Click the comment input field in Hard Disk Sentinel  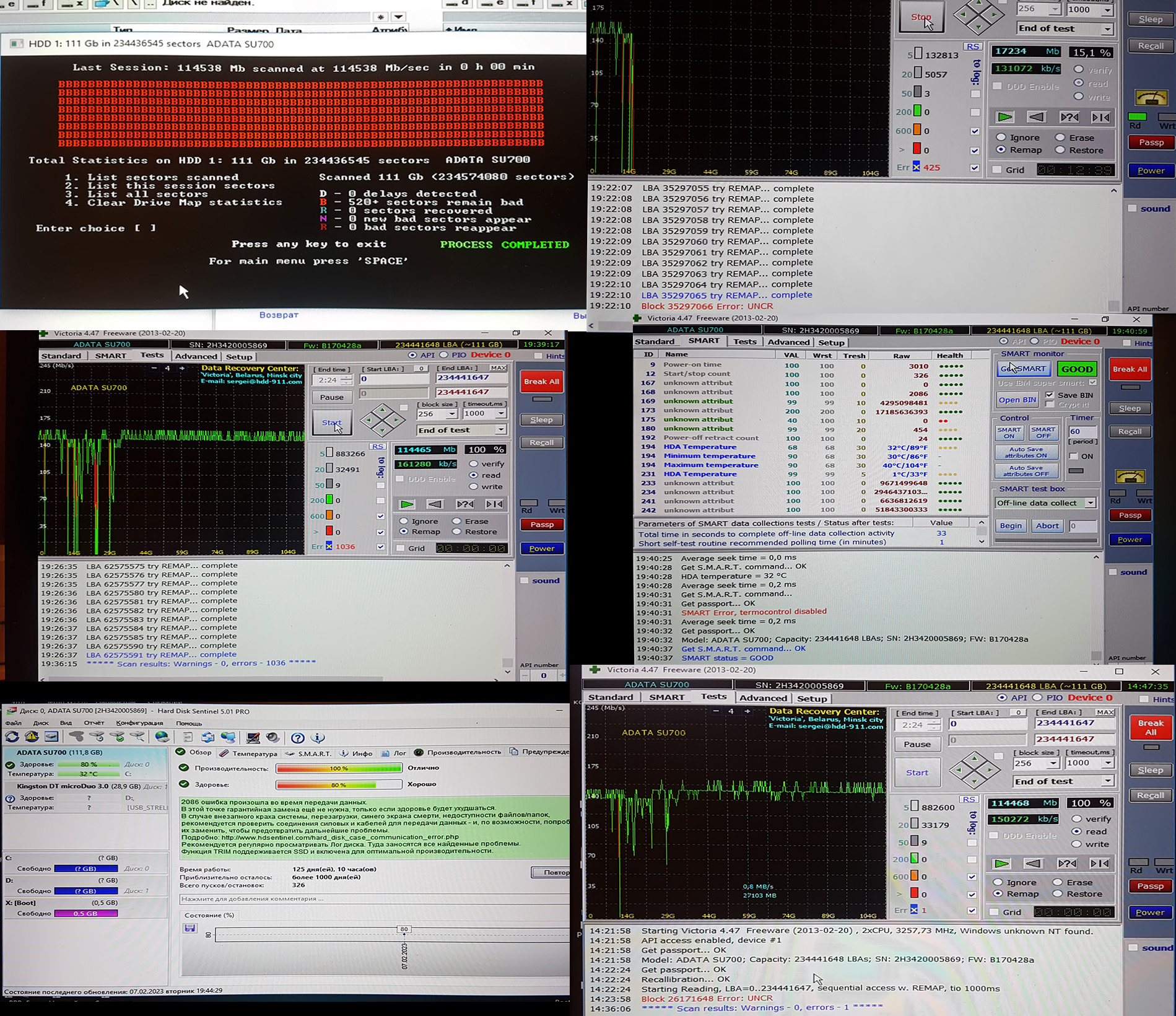pyautogui.click(x=374, y=898)
